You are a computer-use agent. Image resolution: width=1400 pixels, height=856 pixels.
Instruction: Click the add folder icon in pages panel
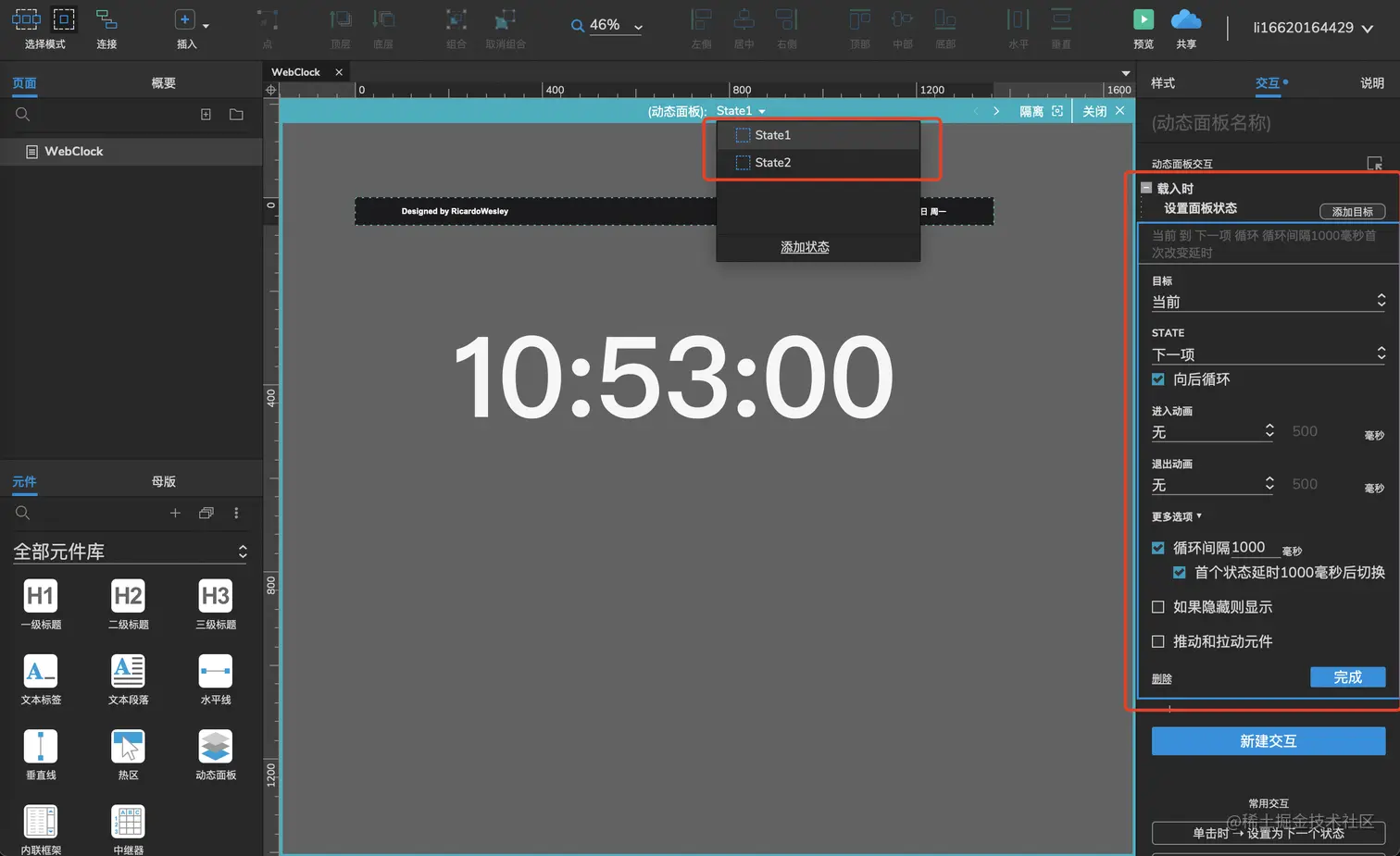[236, 114]
